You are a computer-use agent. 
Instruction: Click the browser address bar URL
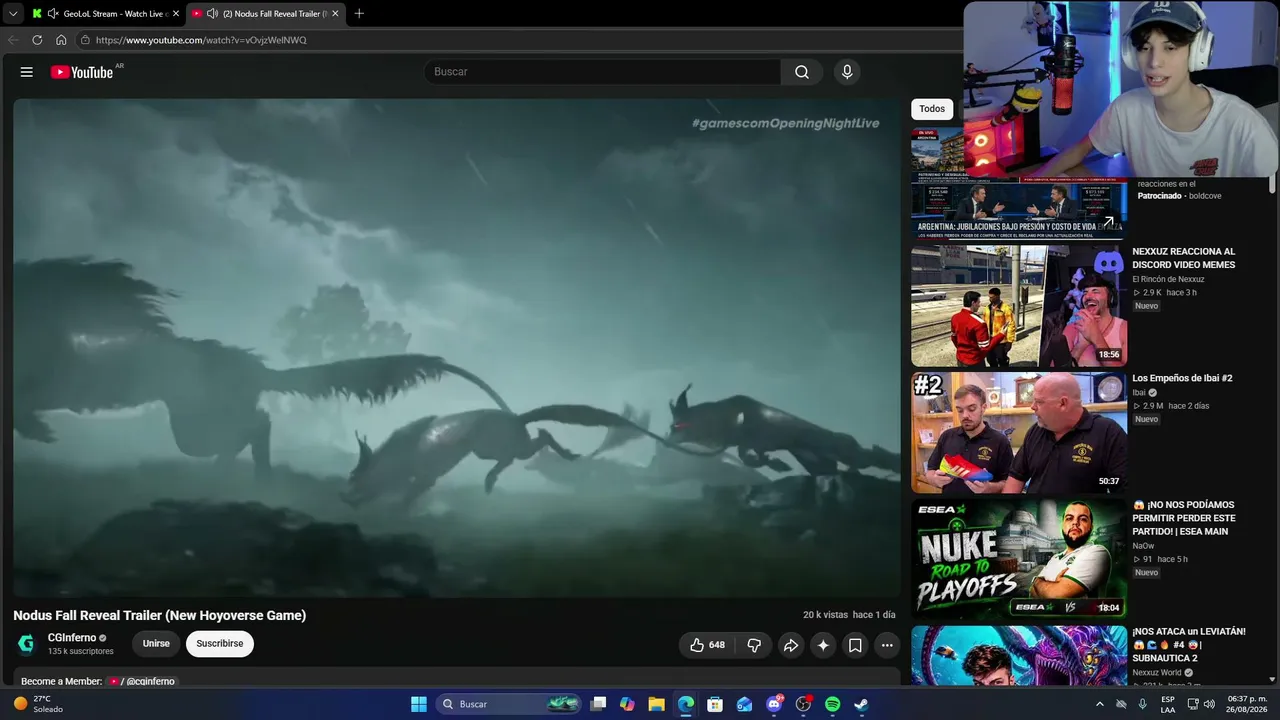click(x=201, y=40)
